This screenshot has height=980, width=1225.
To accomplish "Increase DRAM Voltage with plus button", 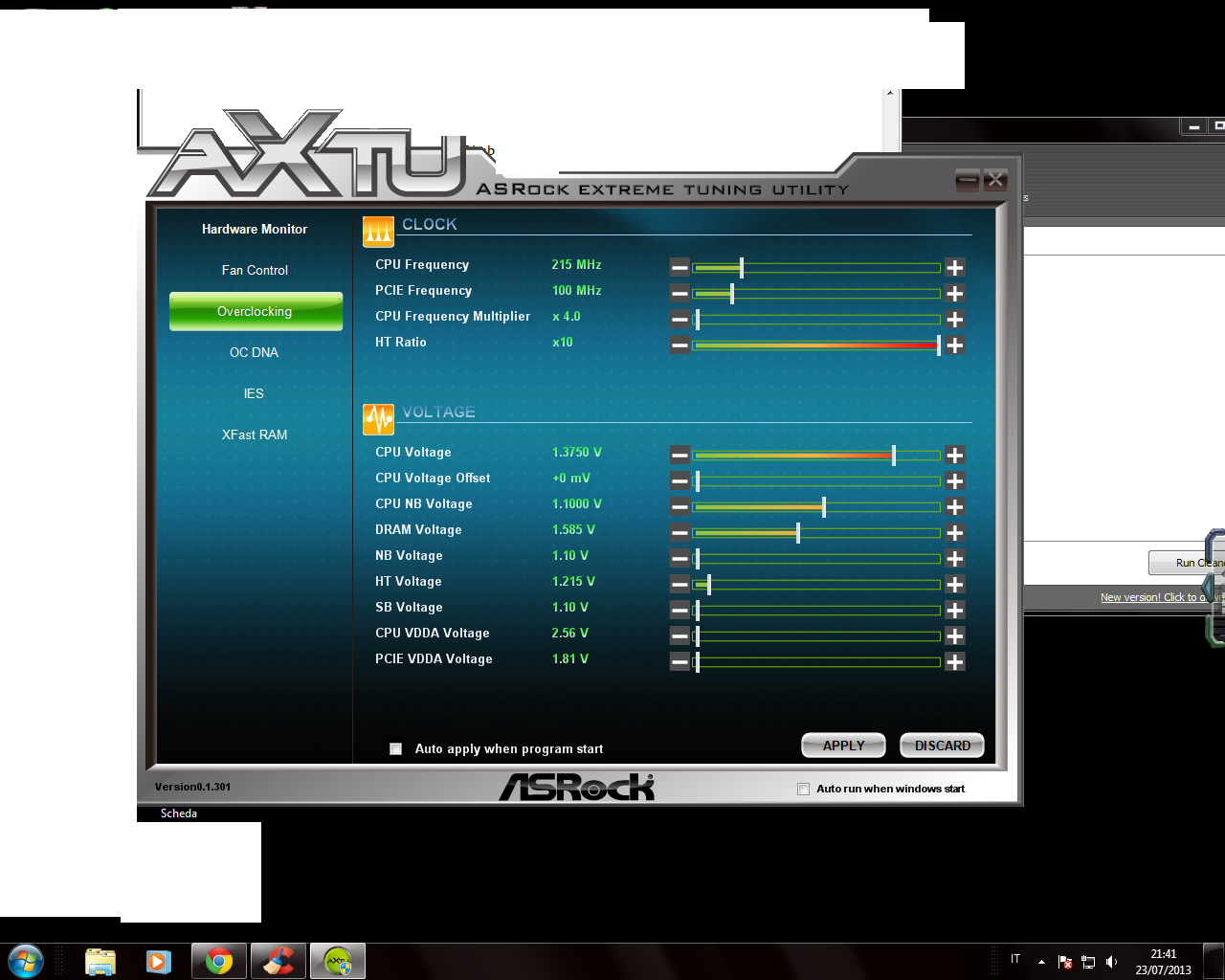I will 954,533.
